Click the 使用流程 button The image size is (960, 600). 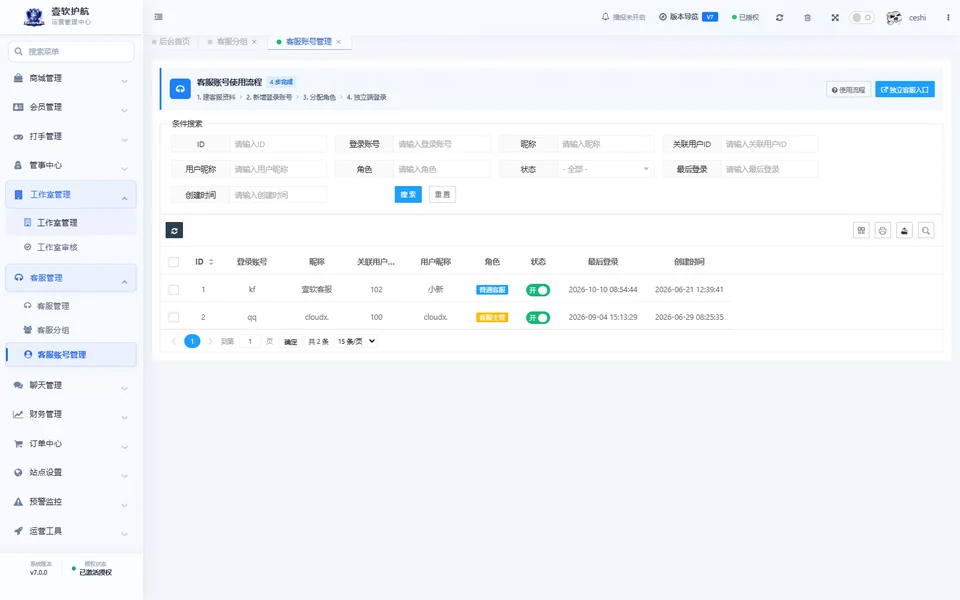point(849,90)
